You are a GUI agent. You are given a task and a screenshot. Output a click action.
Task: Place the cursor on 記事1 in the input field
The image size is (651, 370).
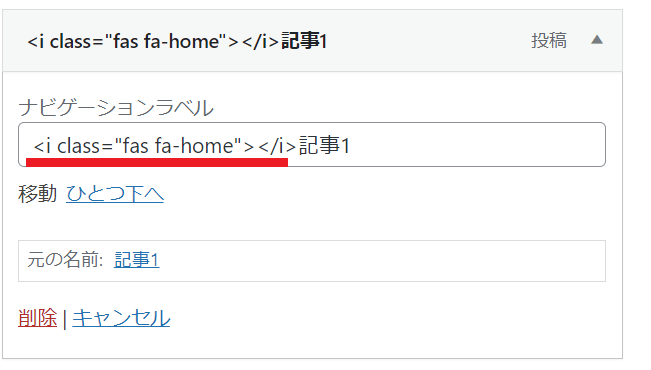[x=325, y=146]
